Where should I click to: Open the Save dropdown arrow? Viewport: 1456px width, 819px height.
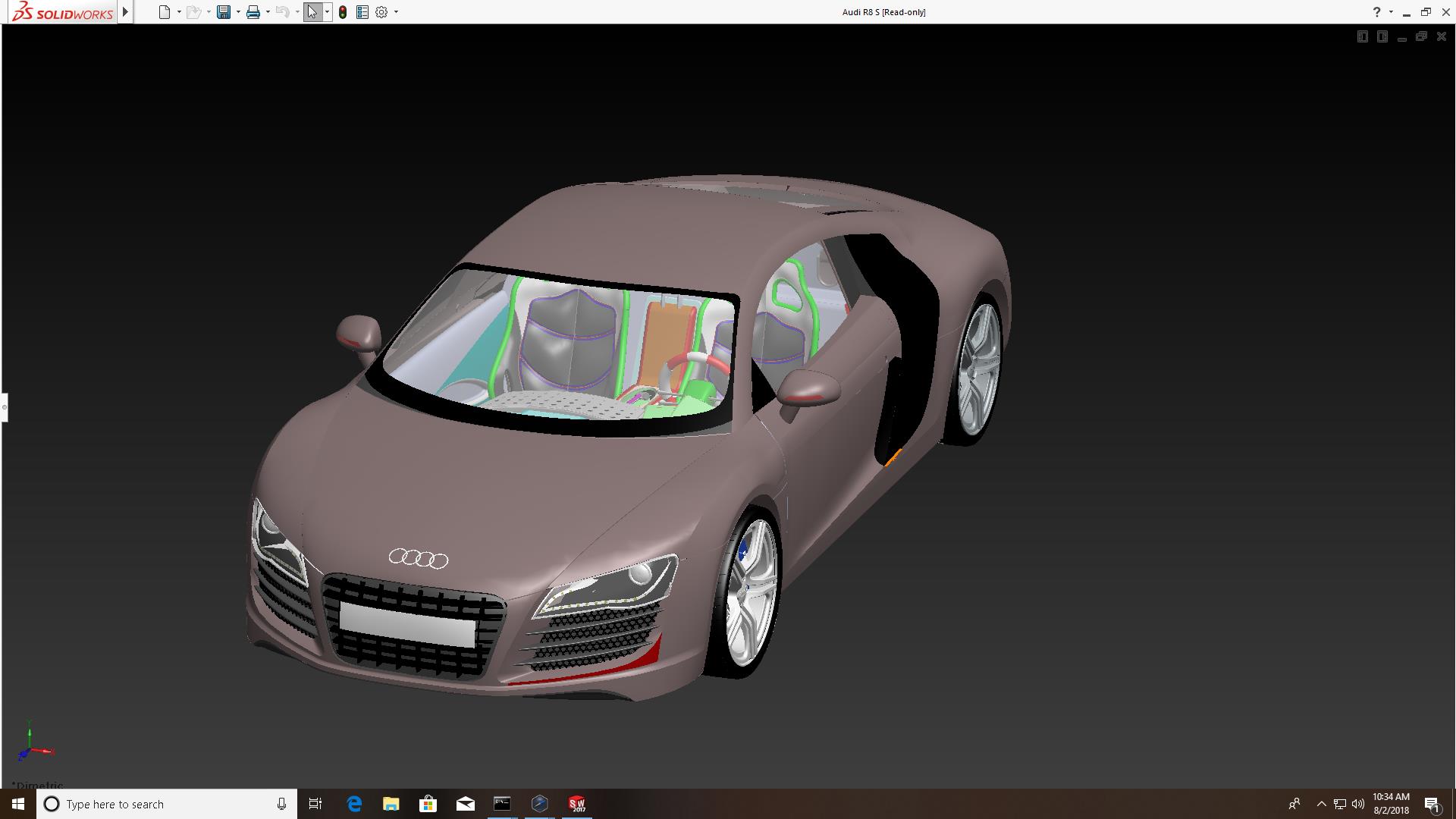coord(238,12)
